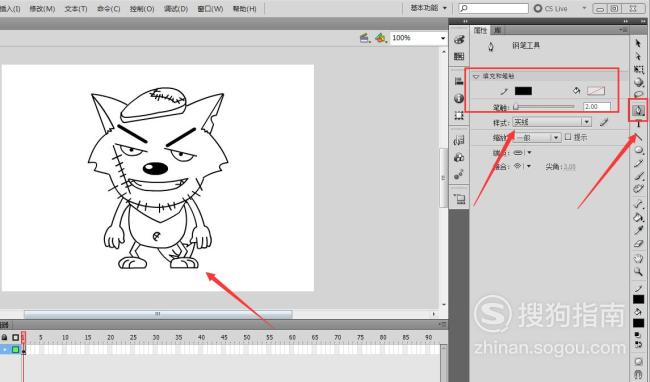Click the CS Live button

click(x=551, y=8)
